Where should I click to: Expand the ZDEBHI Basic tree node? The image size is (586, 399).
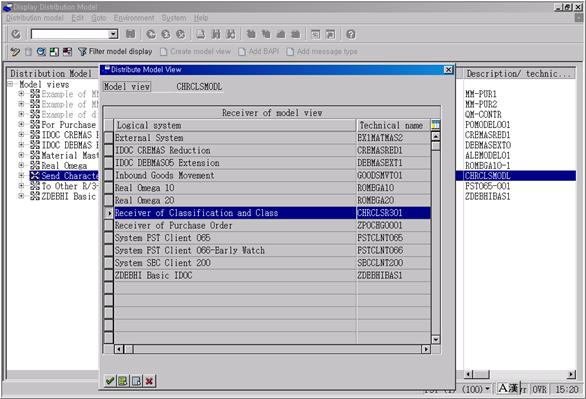(x=21, y=196)
